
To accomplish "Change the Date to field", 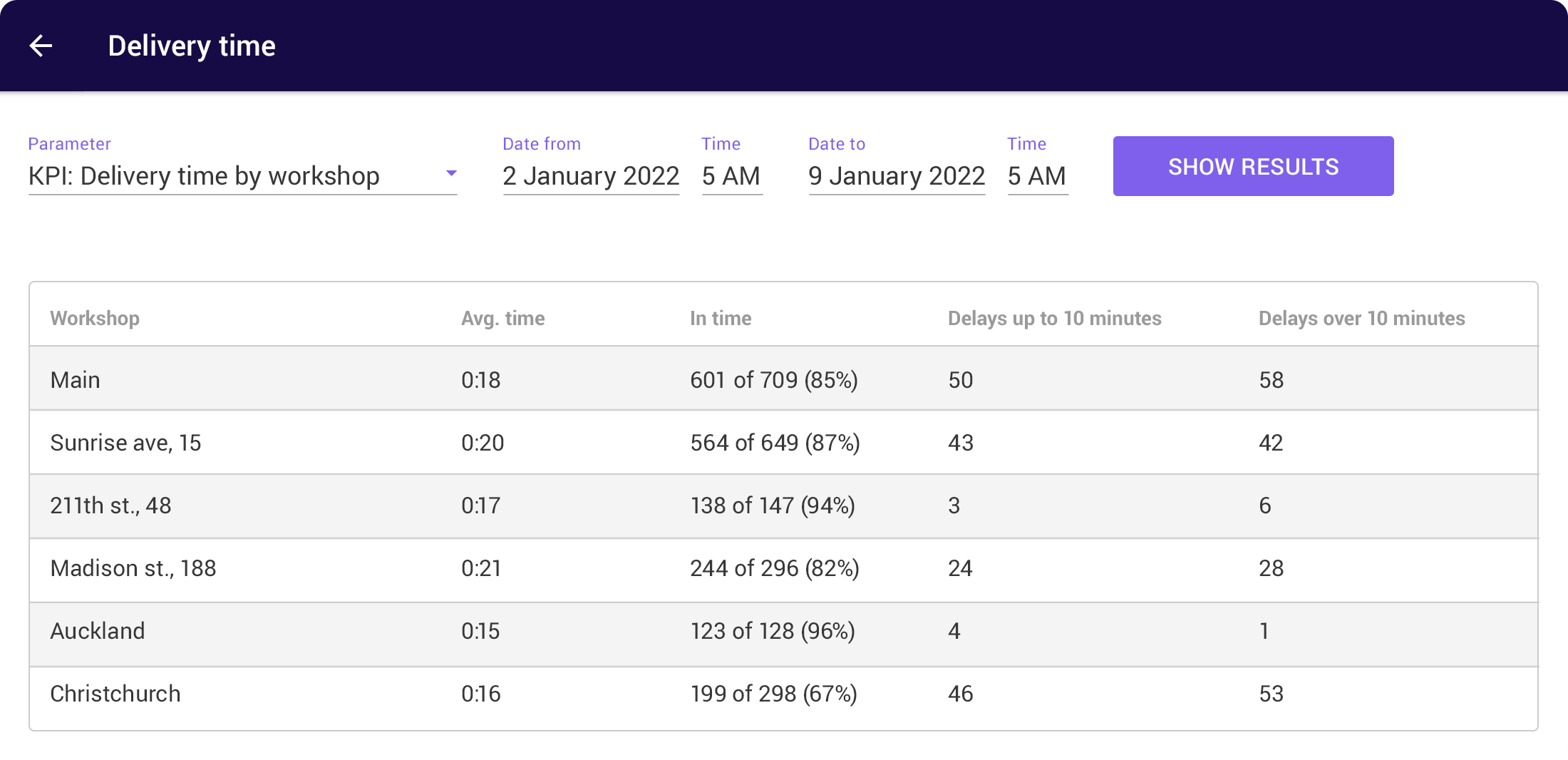I will 896,176.
